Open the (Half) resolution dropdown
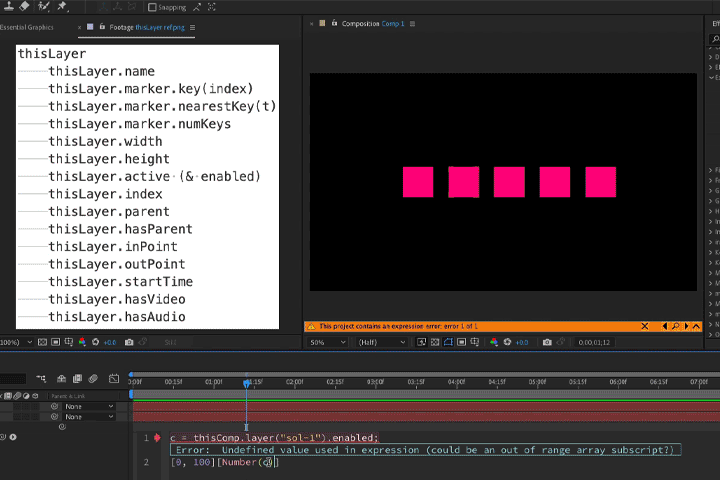 coord(382,342)
